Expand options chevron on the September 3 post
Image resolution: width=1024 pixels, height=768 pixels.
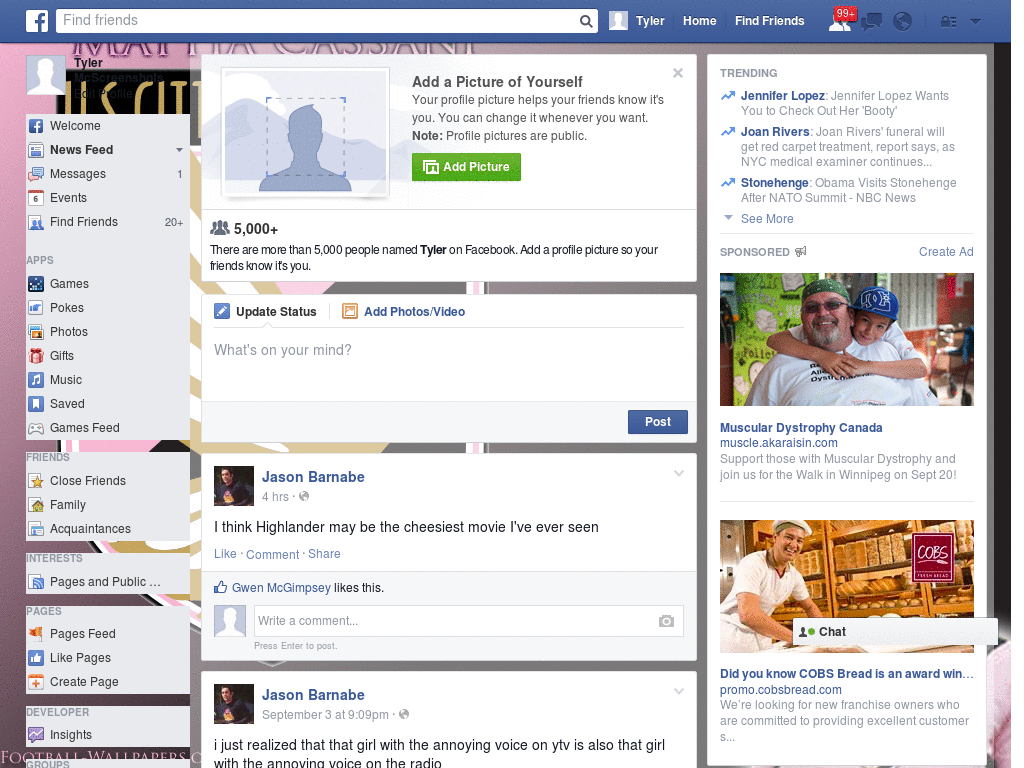pos(679,691)
